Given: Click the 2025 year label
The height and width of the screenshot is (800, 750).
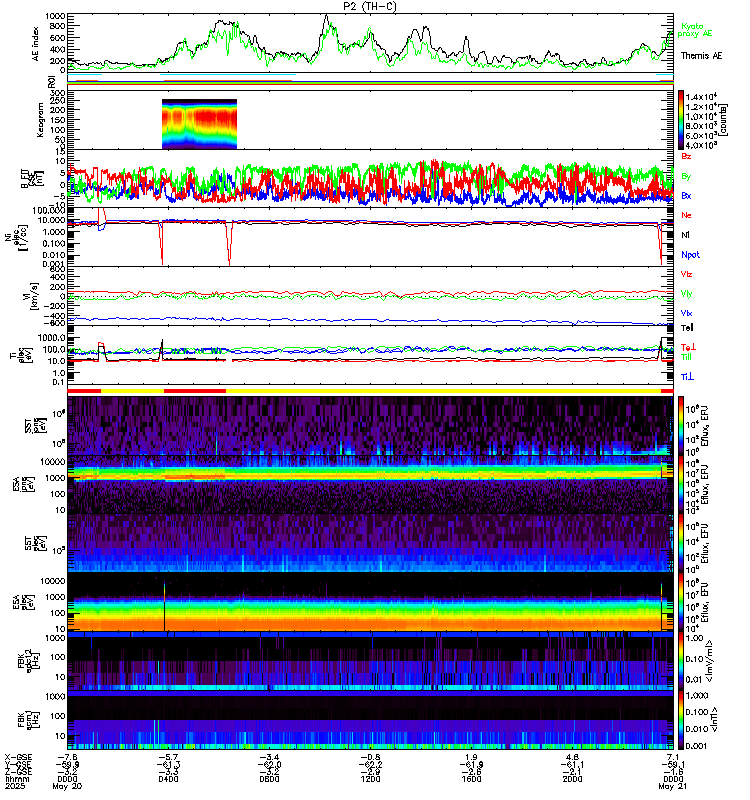Looking at the screenshot, I should pos(15,786).
